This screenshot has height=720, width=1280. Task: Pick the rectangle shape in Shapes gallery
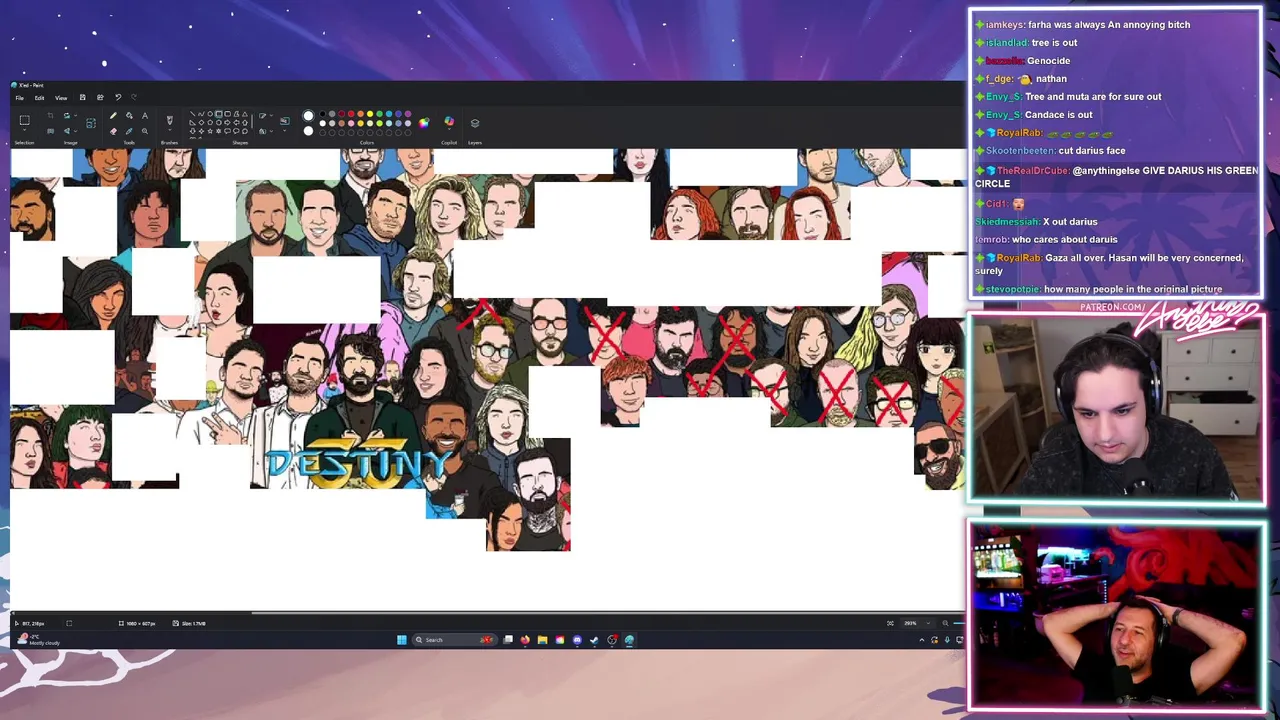tap(219, 114)
